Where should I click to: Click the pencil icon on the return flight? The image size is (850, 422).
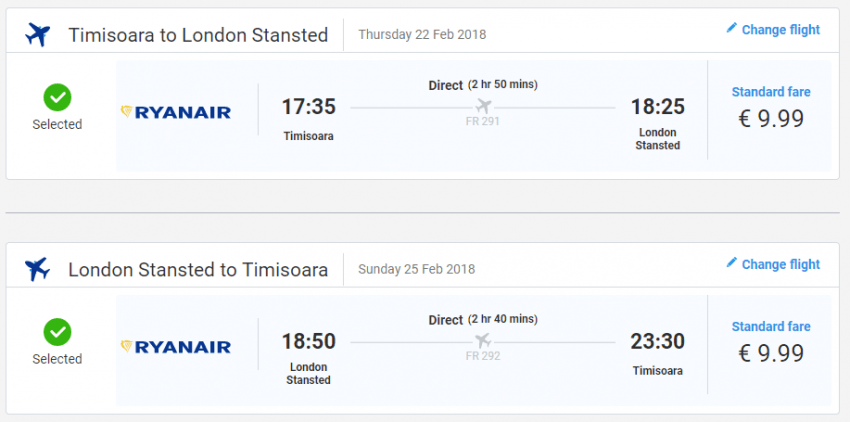(731, 263)
